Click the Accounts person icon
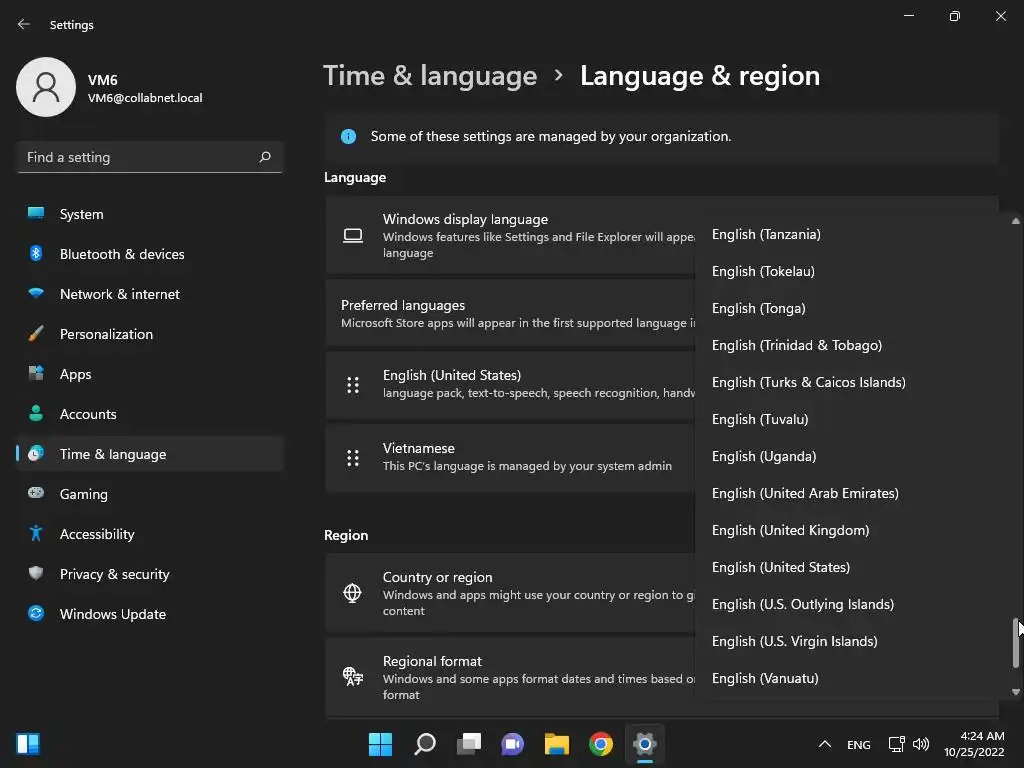The width and height of the screenshot is (1024, 768). [x=36, y=413]
